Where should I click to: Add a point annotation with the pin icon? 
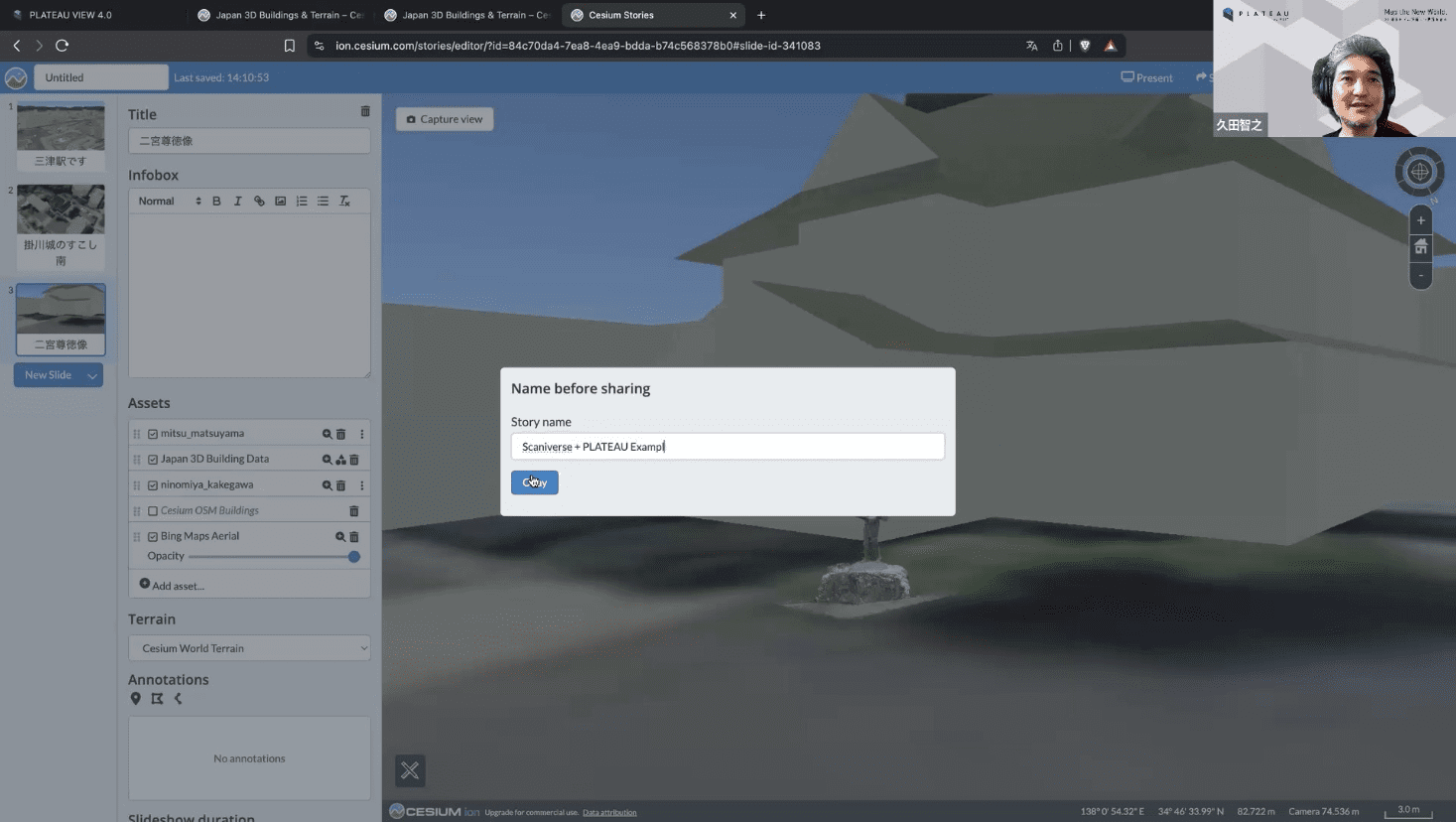tap(136, 699)
